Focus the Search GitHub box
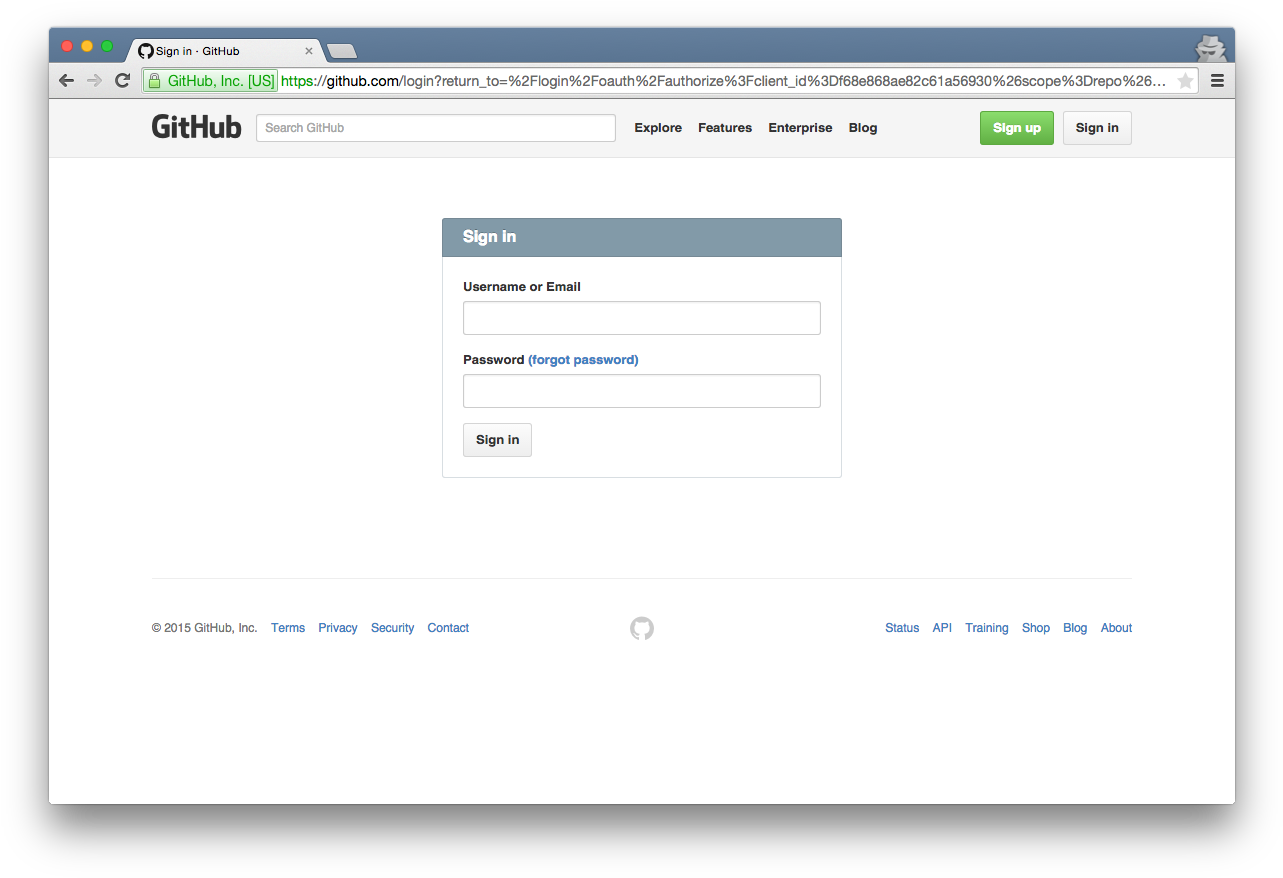1283x878 pixels. click(x=436, y=128)
